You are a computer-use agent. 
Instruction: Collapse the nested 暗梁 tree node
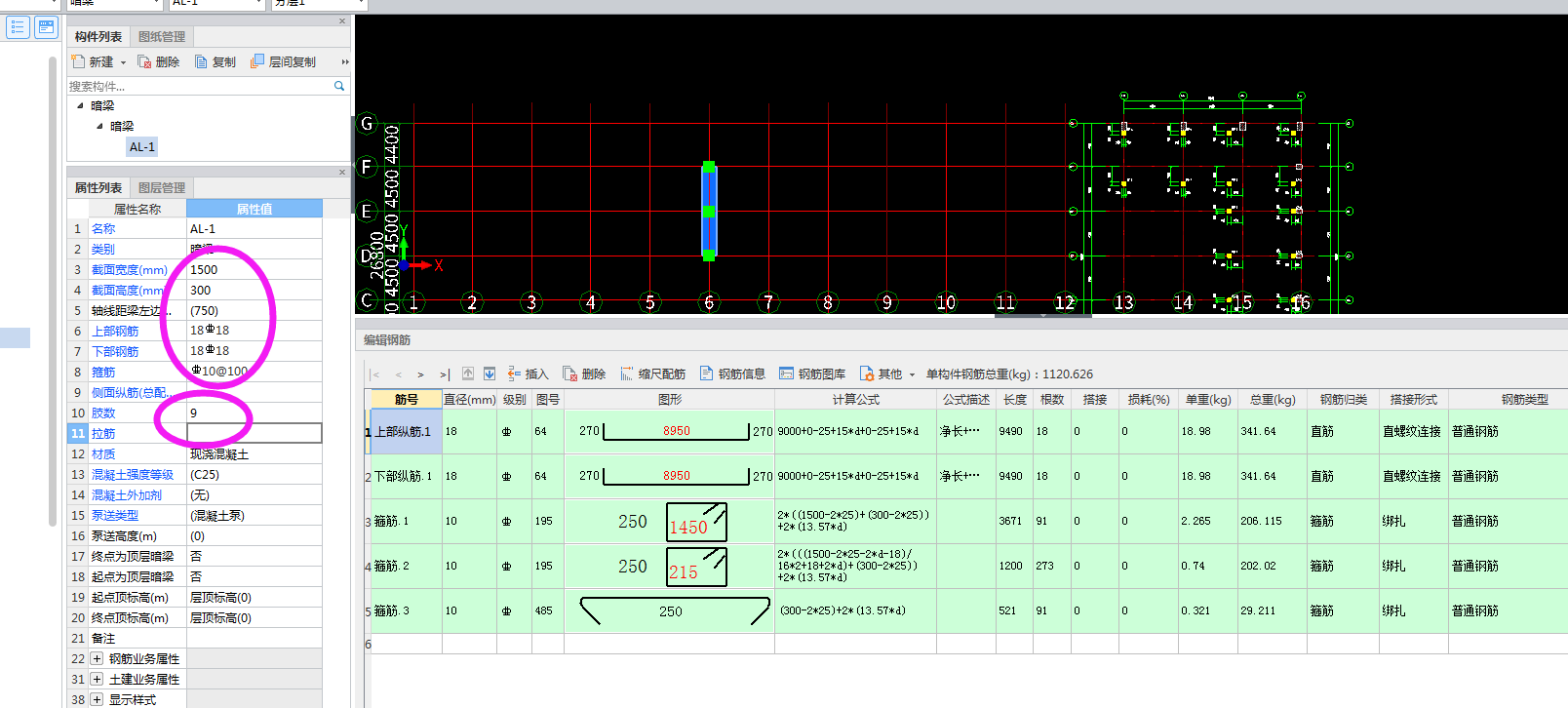(99, 126)
